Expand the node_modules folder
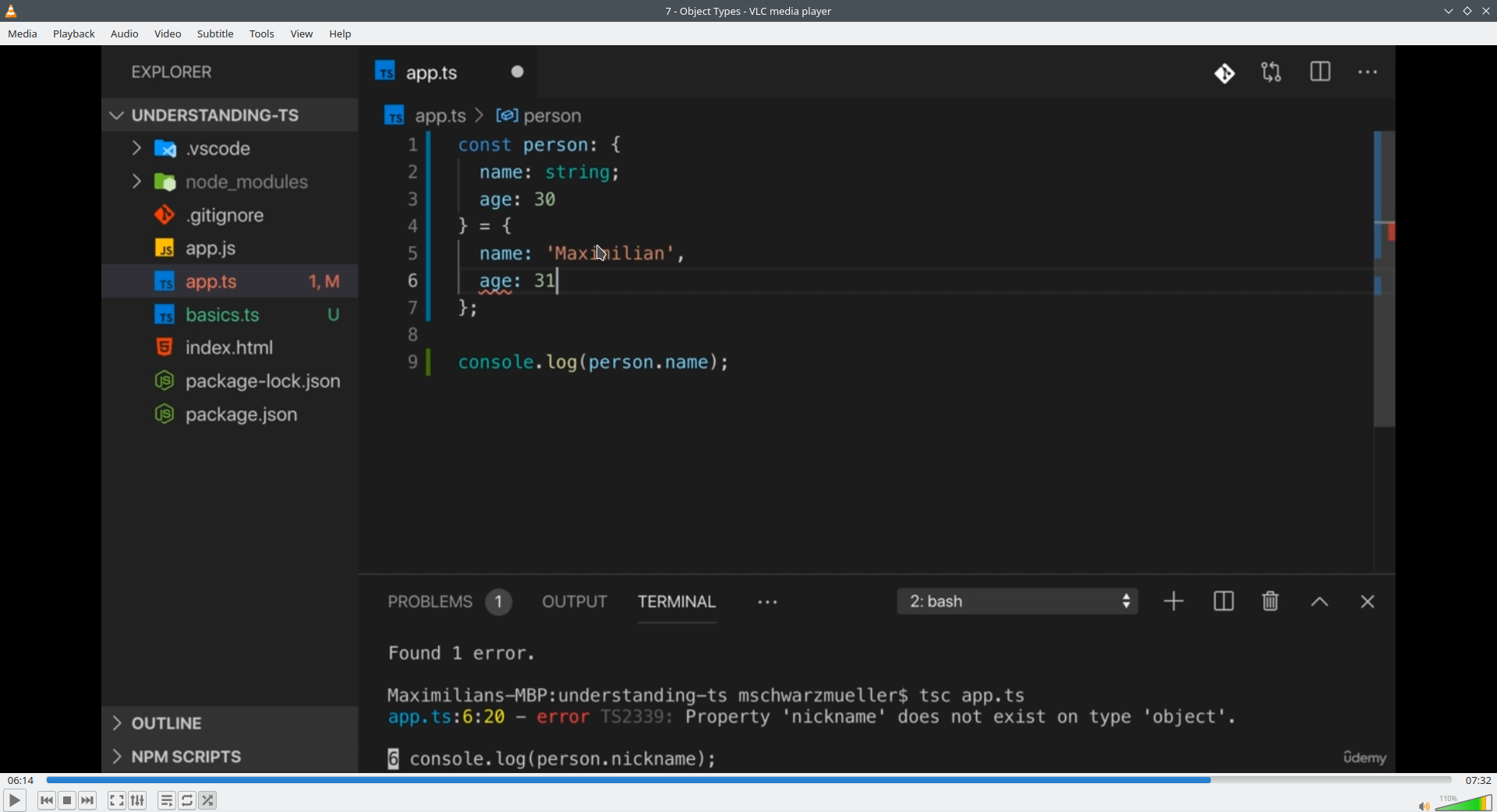 (230, 182)
